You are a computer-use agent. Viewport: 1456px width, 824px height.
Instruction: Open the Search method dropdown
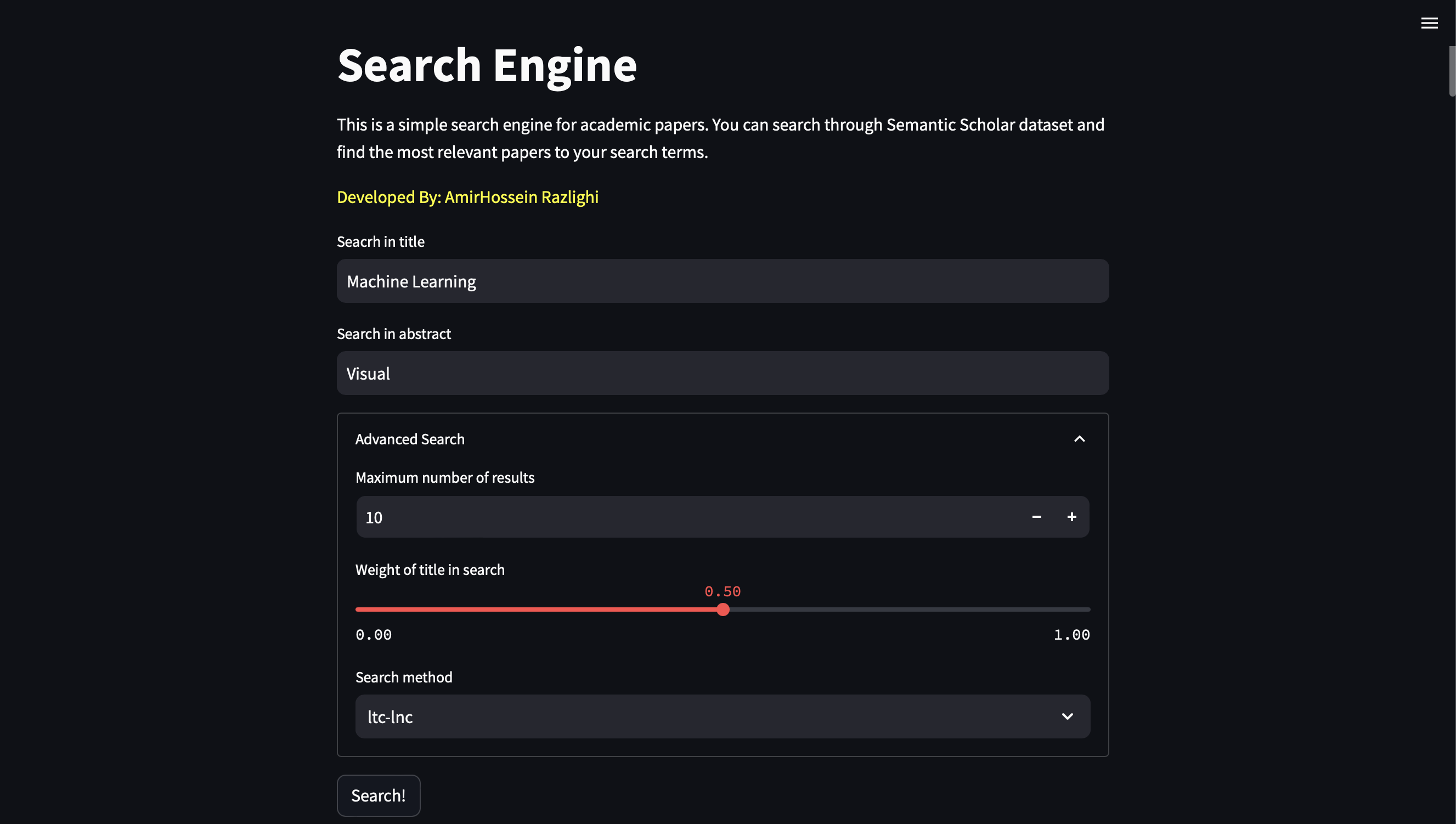tap(721, 716)
